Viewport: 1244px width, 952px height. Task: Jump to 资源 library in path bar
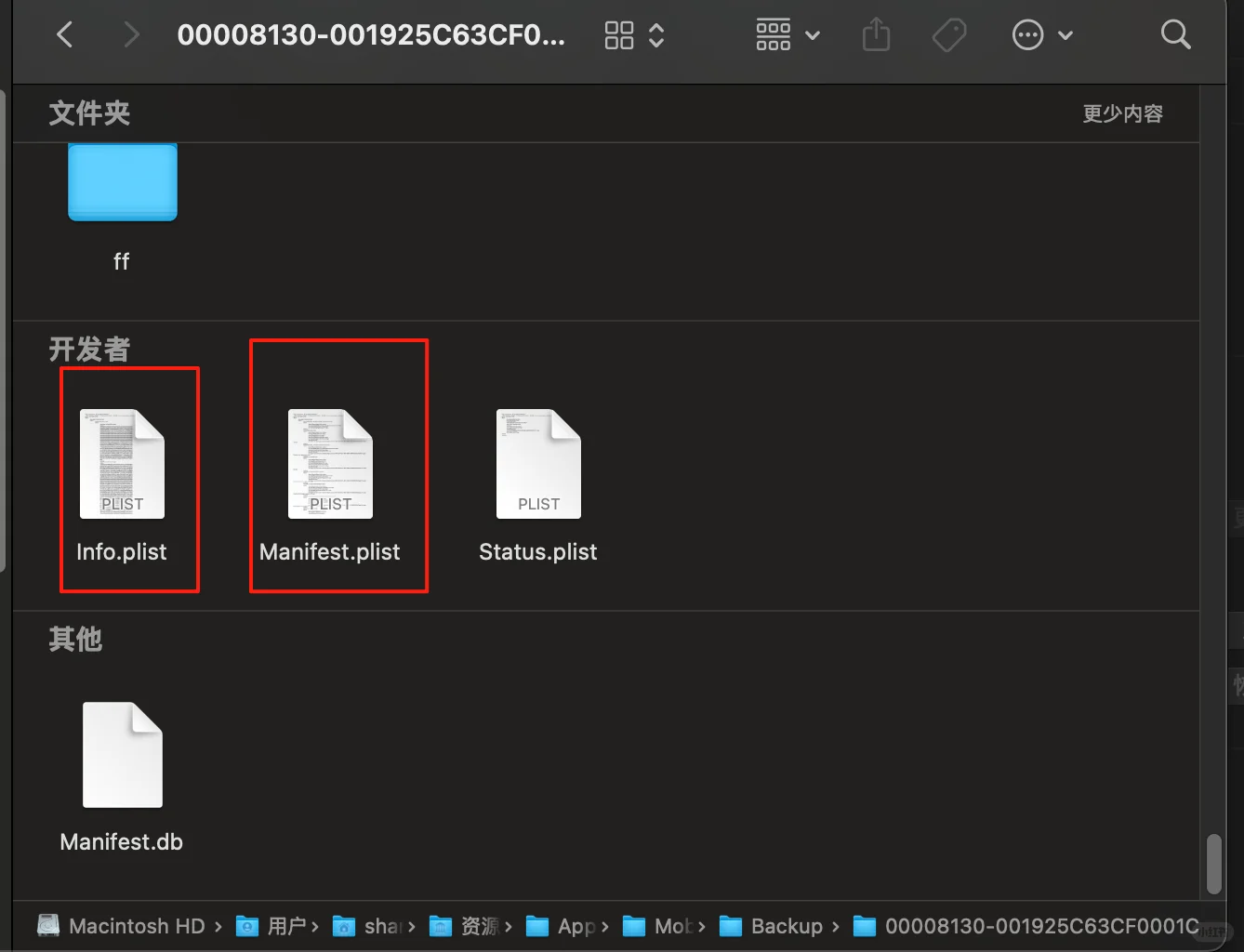point(464,926)
